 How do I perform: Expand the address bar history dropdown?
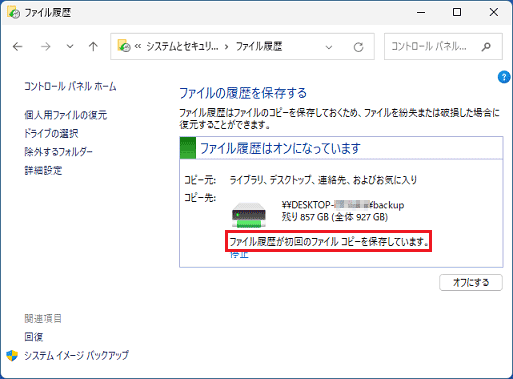pyautogui.click(x=329, y=47)
